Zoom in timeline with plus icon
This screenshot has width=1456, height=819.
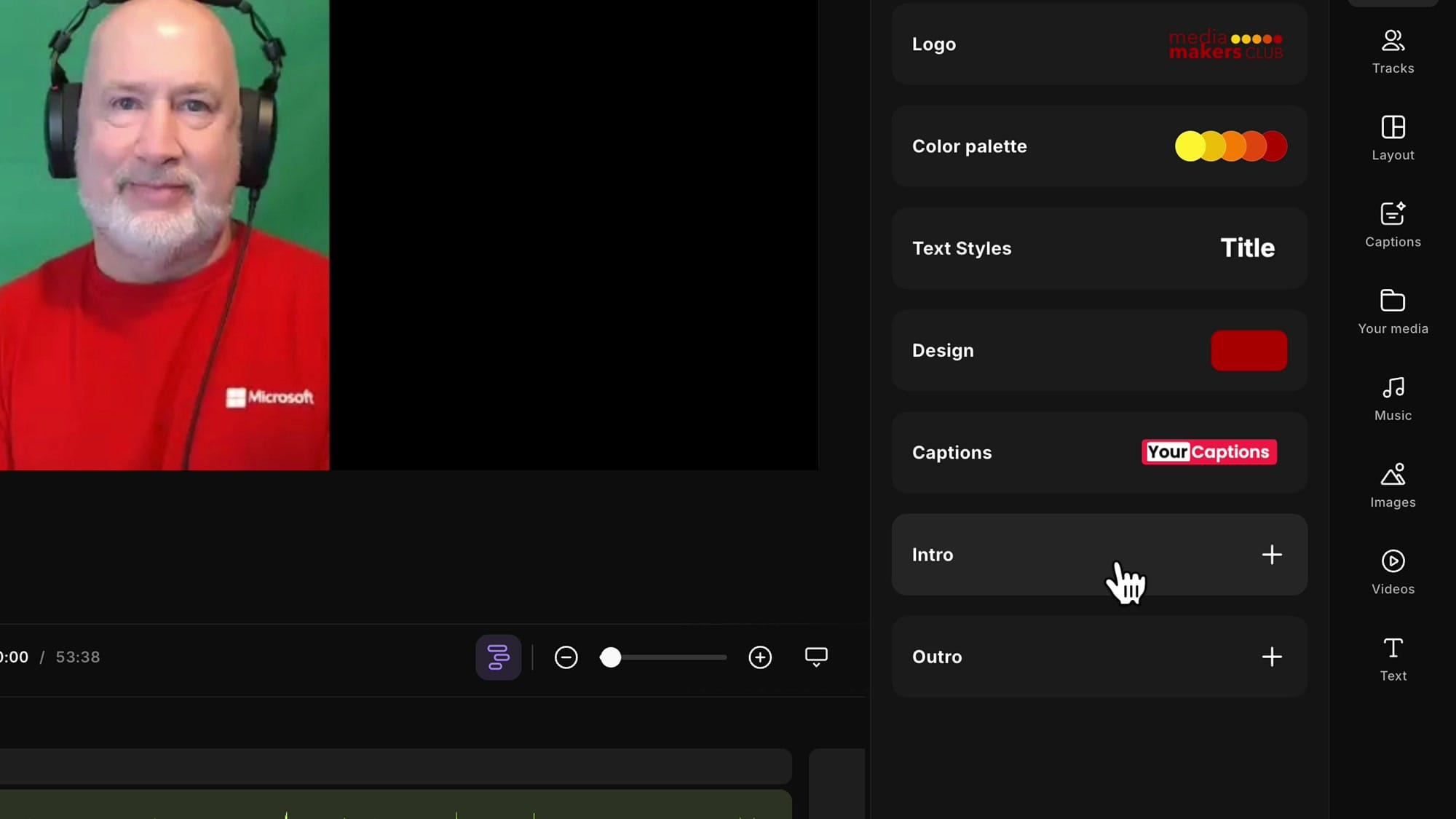(760, 657)
